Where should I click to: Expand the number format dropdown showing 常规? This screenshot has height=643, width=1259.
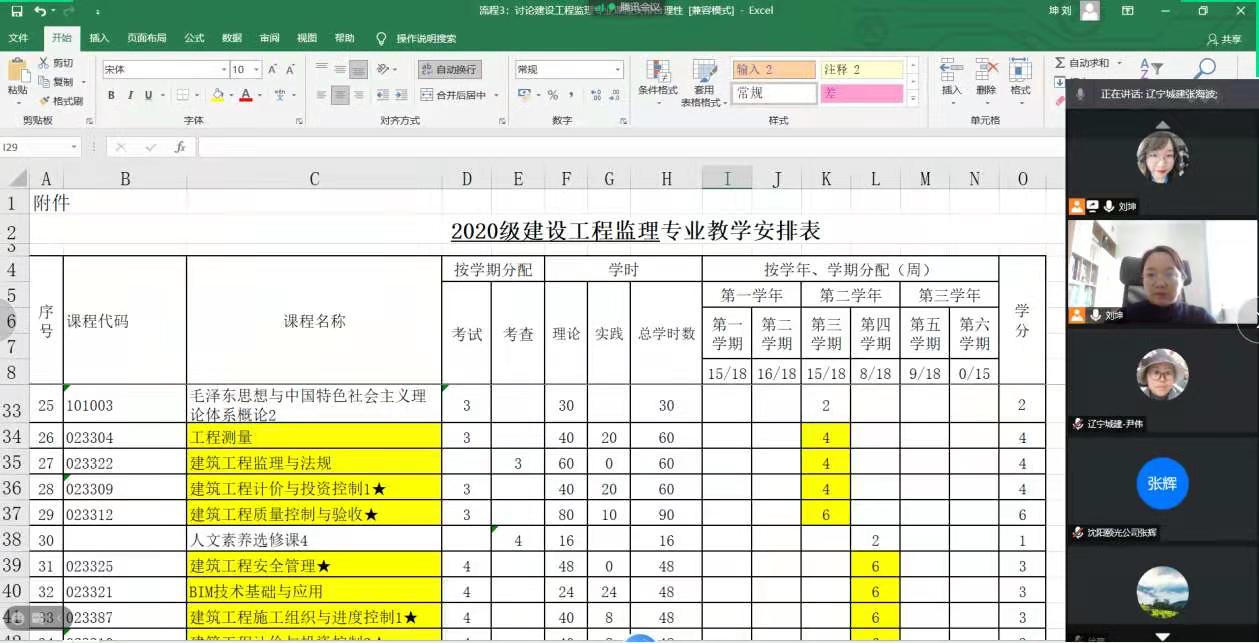(617, 70)
